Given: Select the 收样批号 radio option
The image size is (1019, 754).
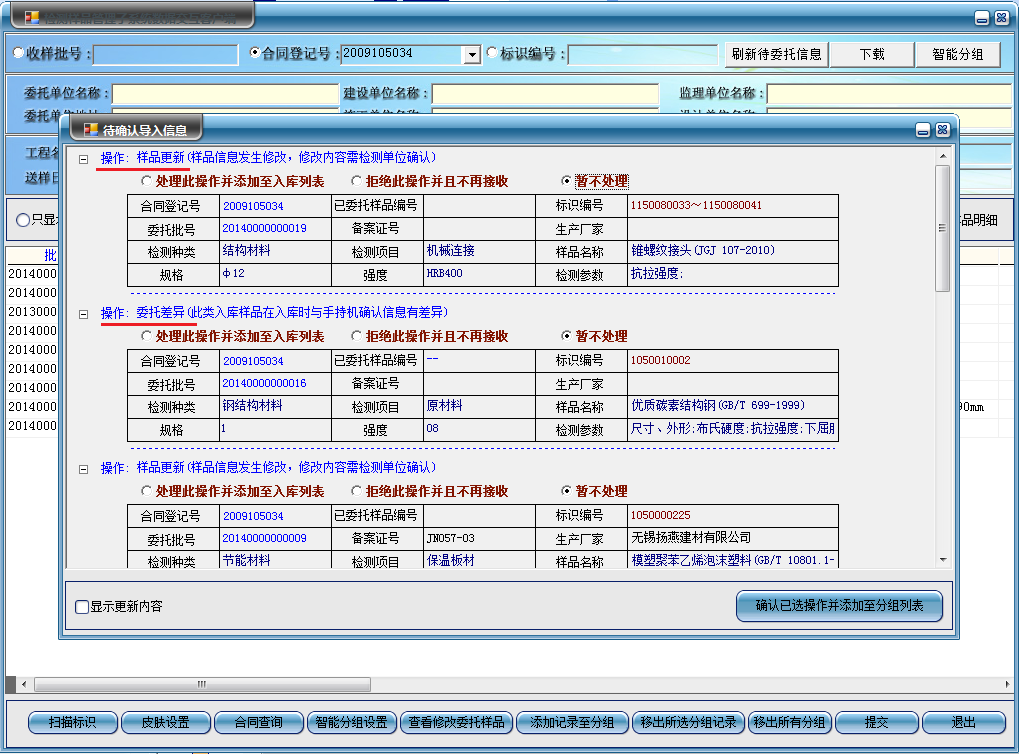Looking at the screenshot, I should pyautogui.click(x=18, y=53).
